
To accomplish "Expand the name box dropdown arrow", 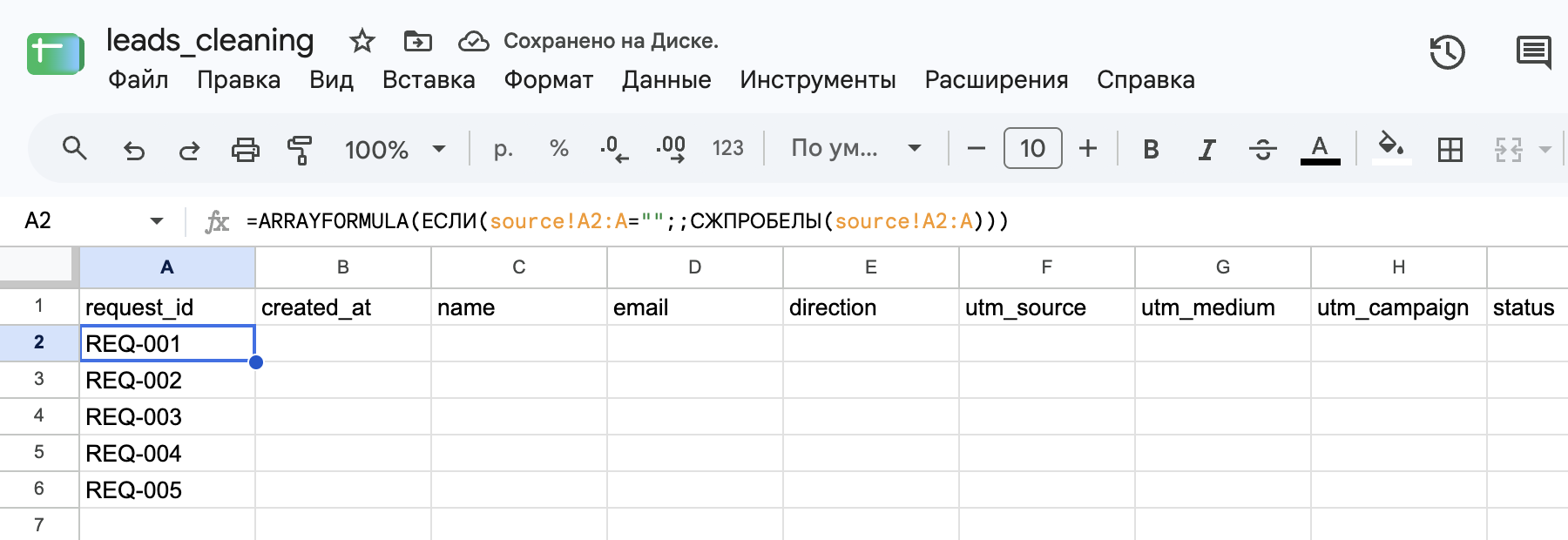I will click(157, 221).
